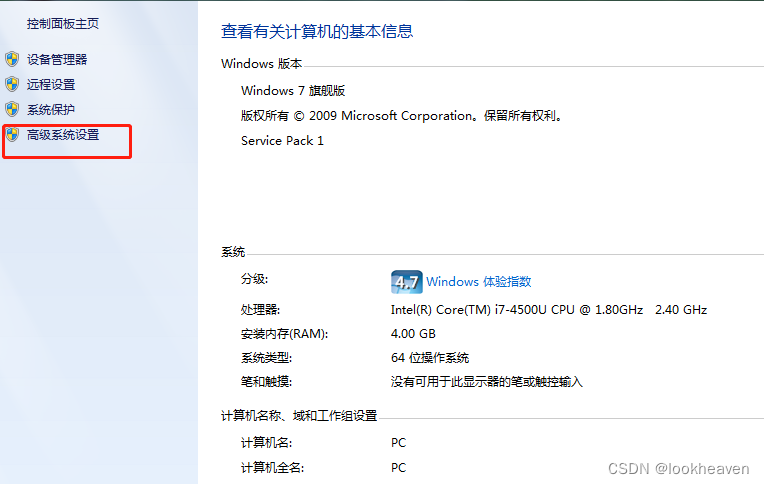764x484 pixels.
Task: Click the 计算机全名: label
Action: point(272,468)
